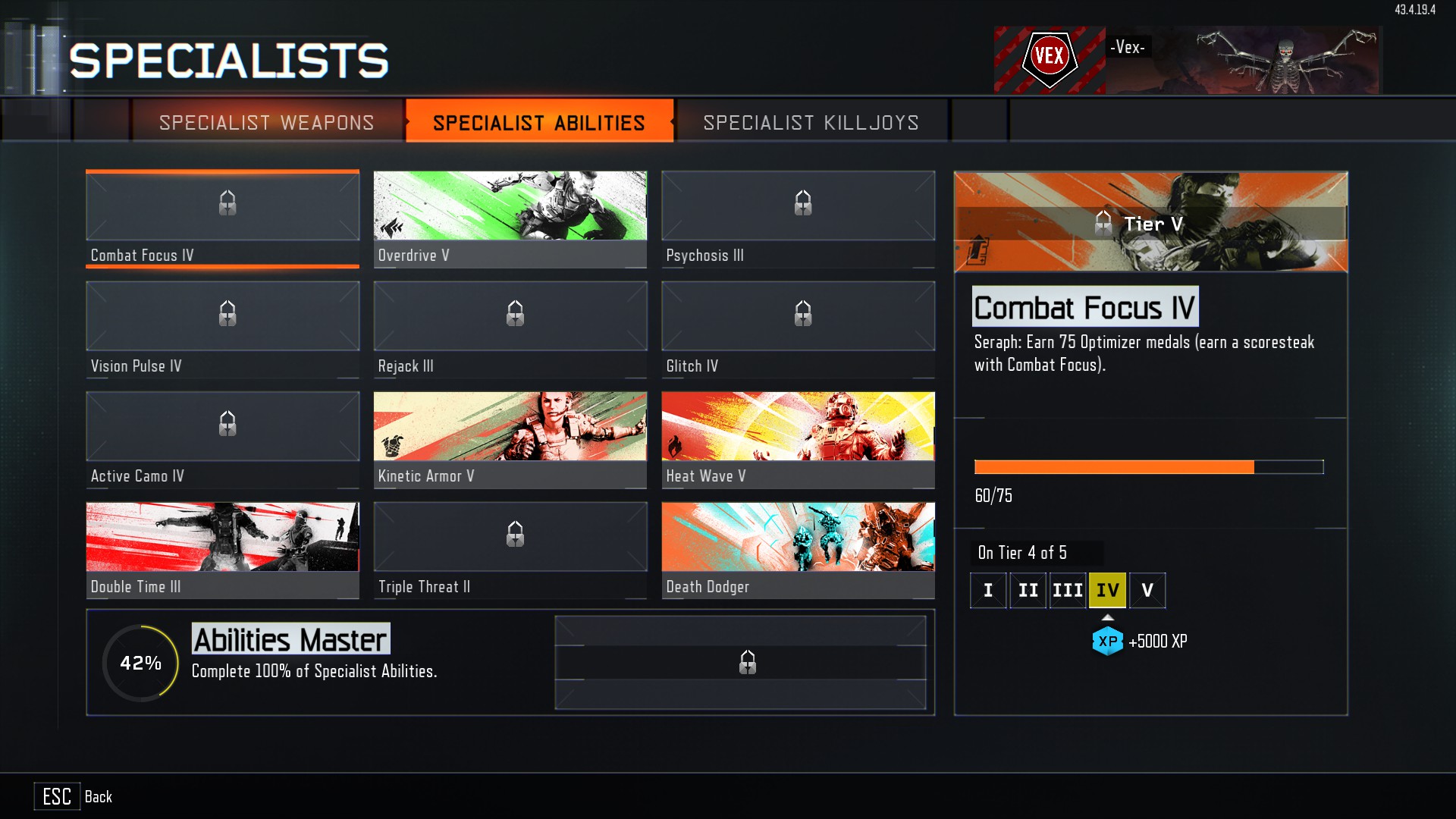Click the 42% completion circle
The image size is (1456, 819).
tap(141, 663)
